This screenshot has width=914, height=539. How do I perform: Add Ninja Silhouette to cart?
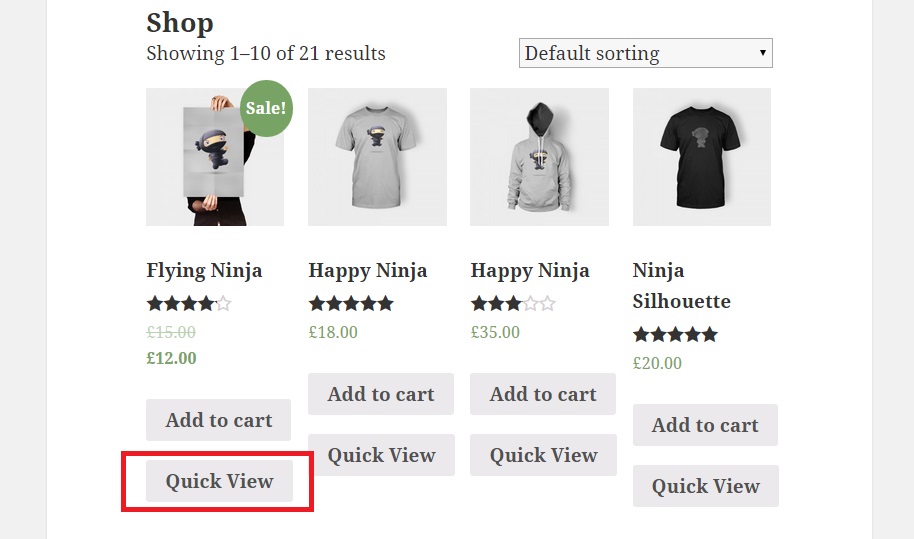(x=704, y=425)
